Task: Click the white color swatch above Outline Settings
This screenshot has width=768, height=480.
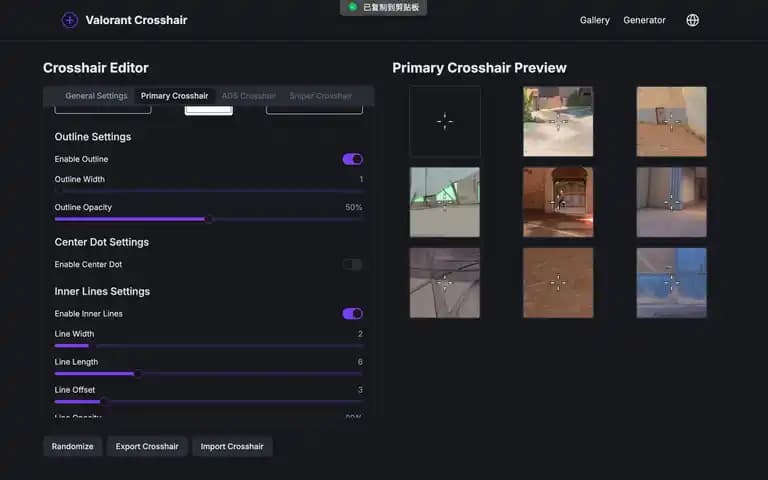Action: click(209, 110)
